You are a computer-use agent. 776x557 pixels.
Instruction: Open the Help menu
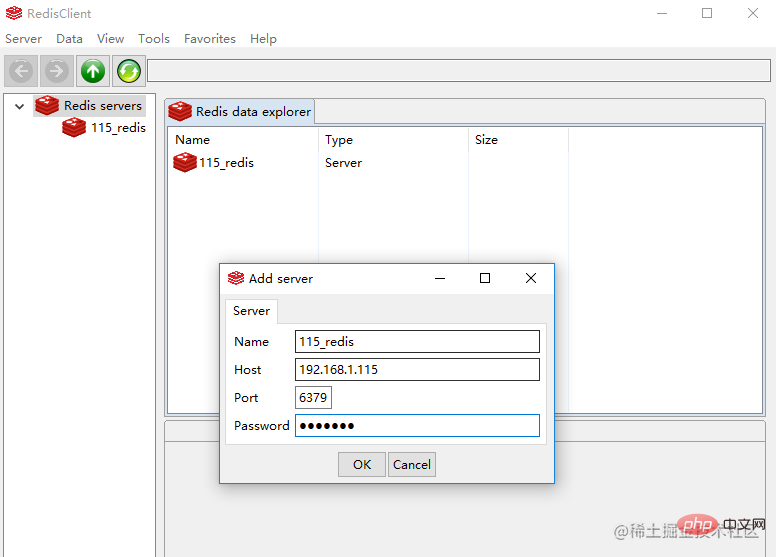pyautogui.click(x=263, y=39)
